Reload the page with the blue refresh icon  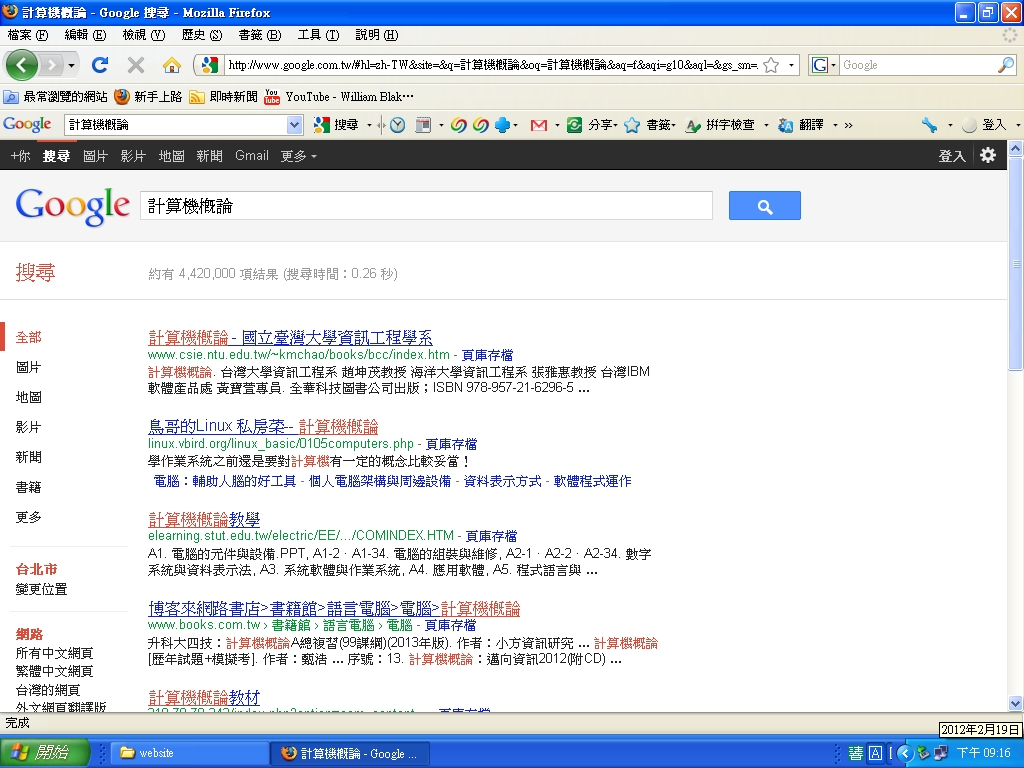100,65
